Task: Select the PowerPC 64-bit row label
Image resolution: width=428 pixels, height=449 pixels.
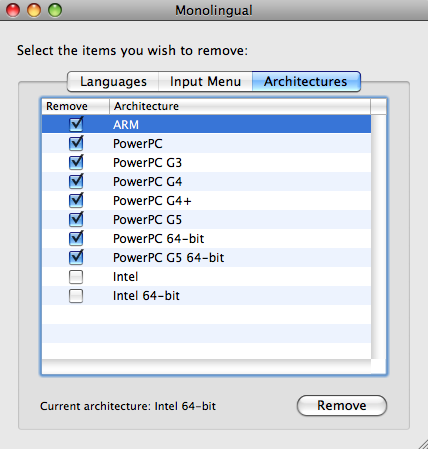Action: pos(158,239)
